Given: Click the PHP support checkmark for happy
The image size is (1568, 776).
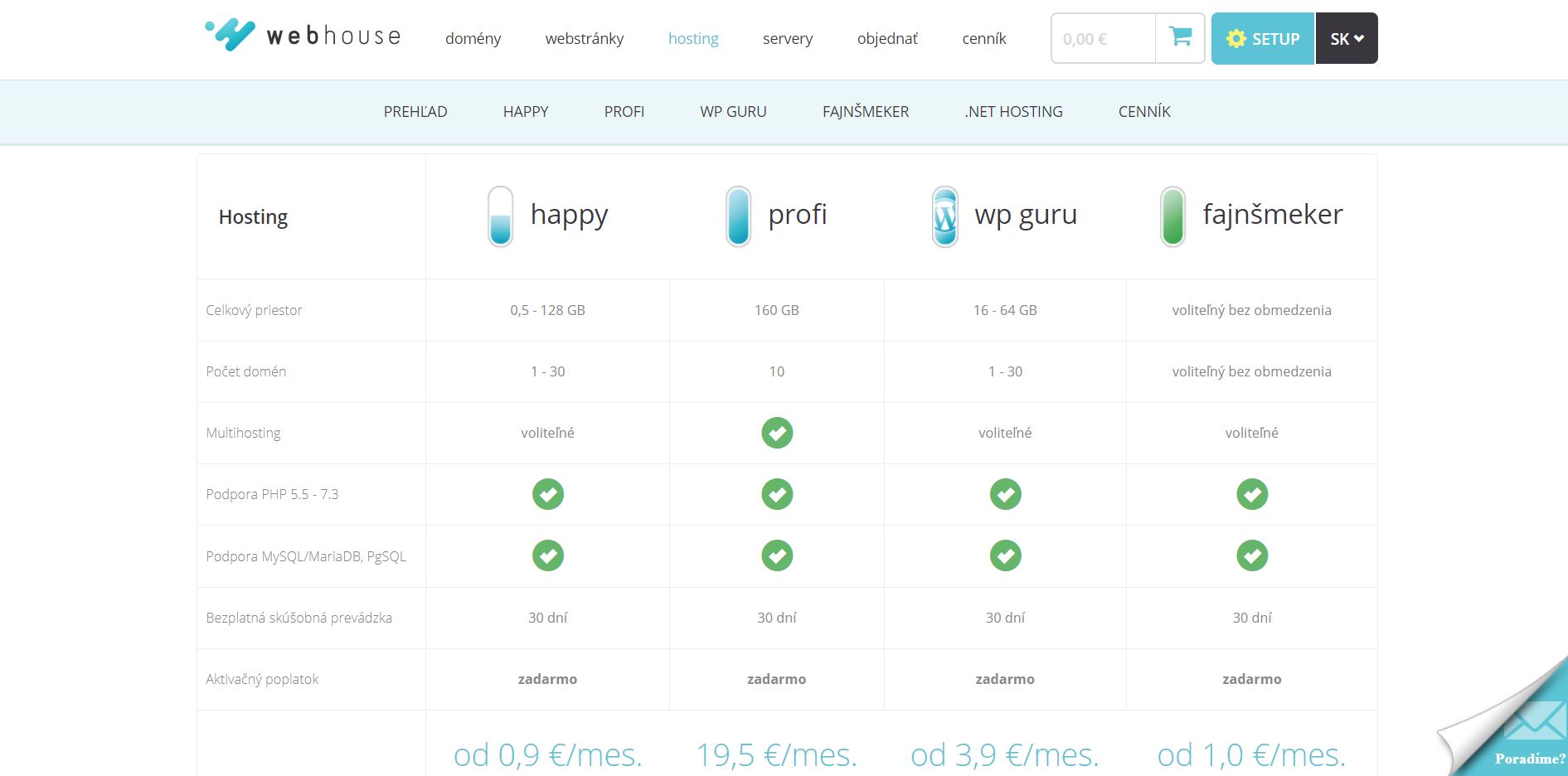Looking at the screenshot, I should 548,494.
